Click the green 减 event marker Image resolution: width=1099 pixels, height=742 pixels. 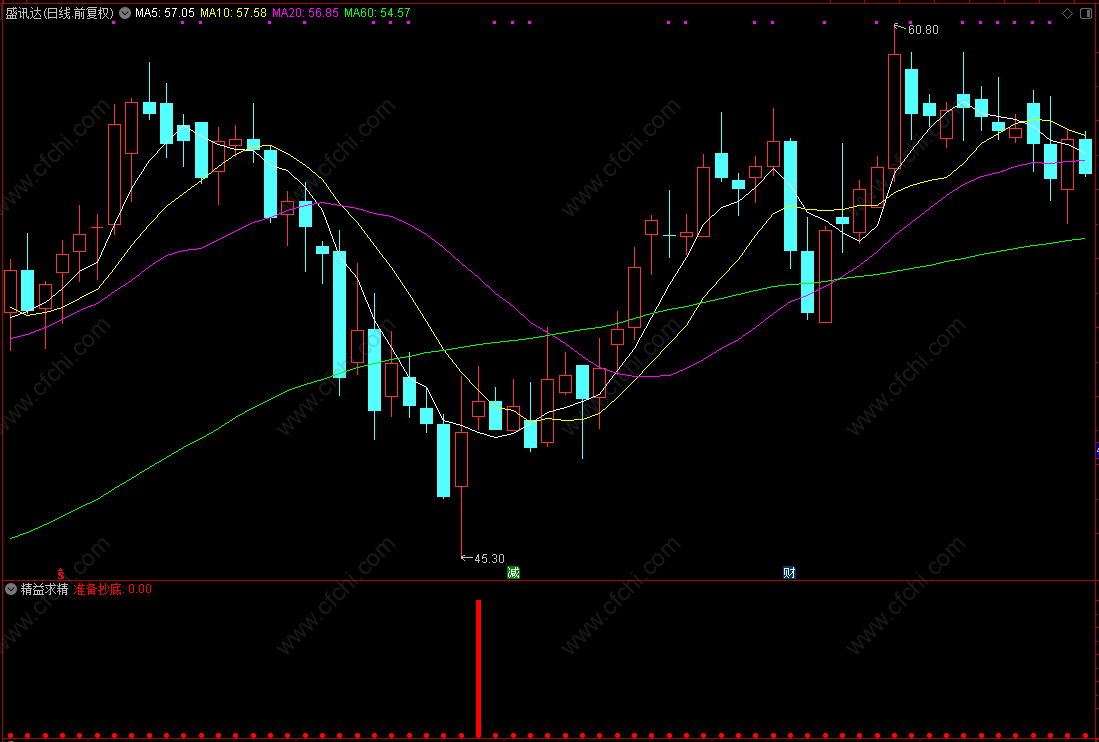[x=514, y=573]
